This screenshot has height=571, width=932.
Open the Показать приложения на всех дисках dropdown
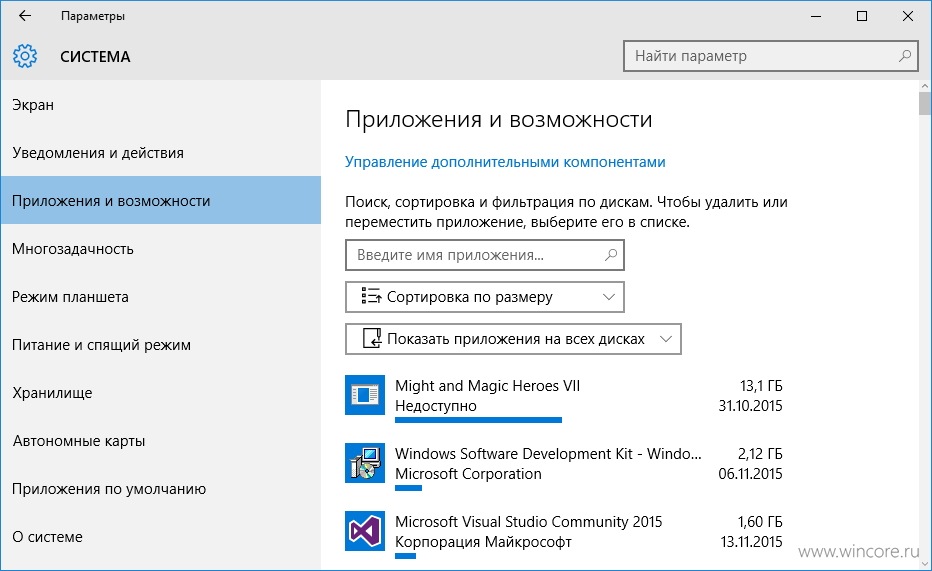coord(513,339)
